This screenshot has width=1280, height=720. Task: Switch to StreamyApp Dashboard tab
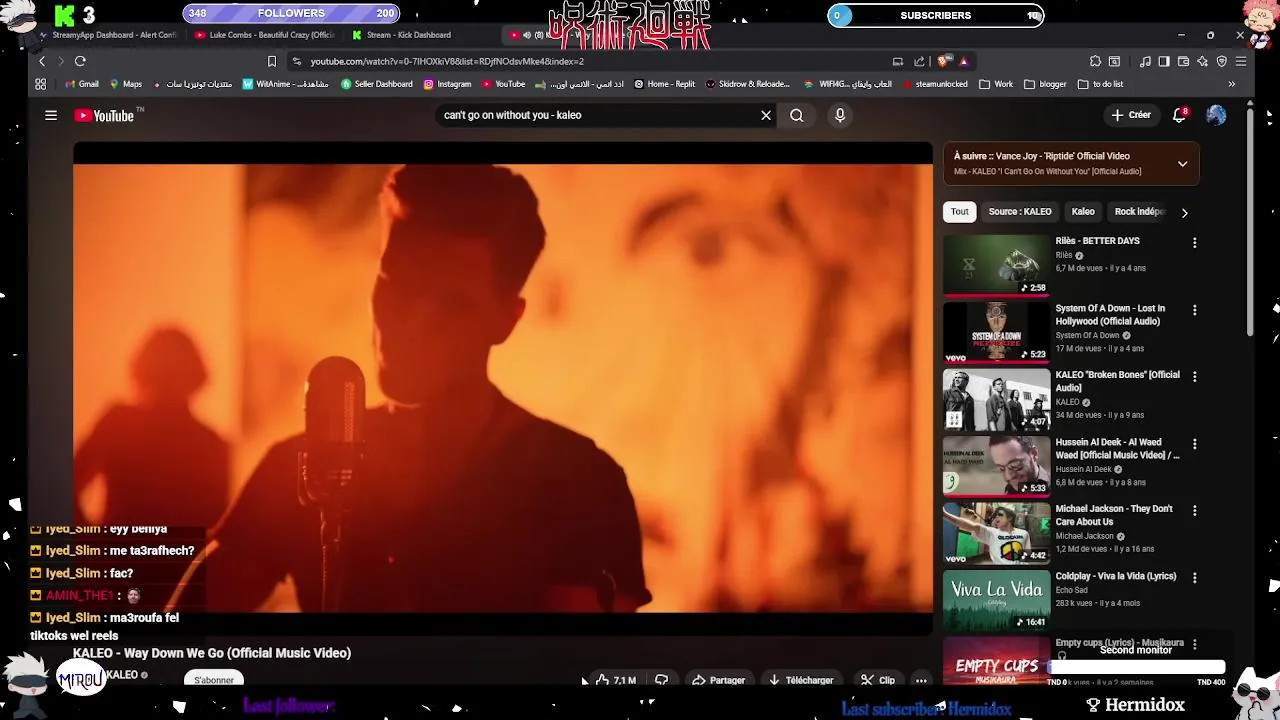[x=107, y=35]
